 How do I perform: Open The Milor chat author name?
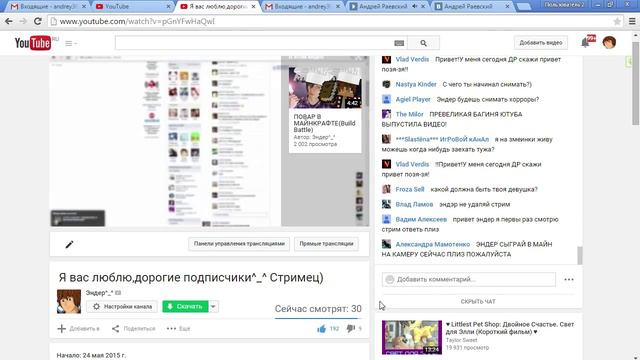pyautogui.click(x=409, y=114)
